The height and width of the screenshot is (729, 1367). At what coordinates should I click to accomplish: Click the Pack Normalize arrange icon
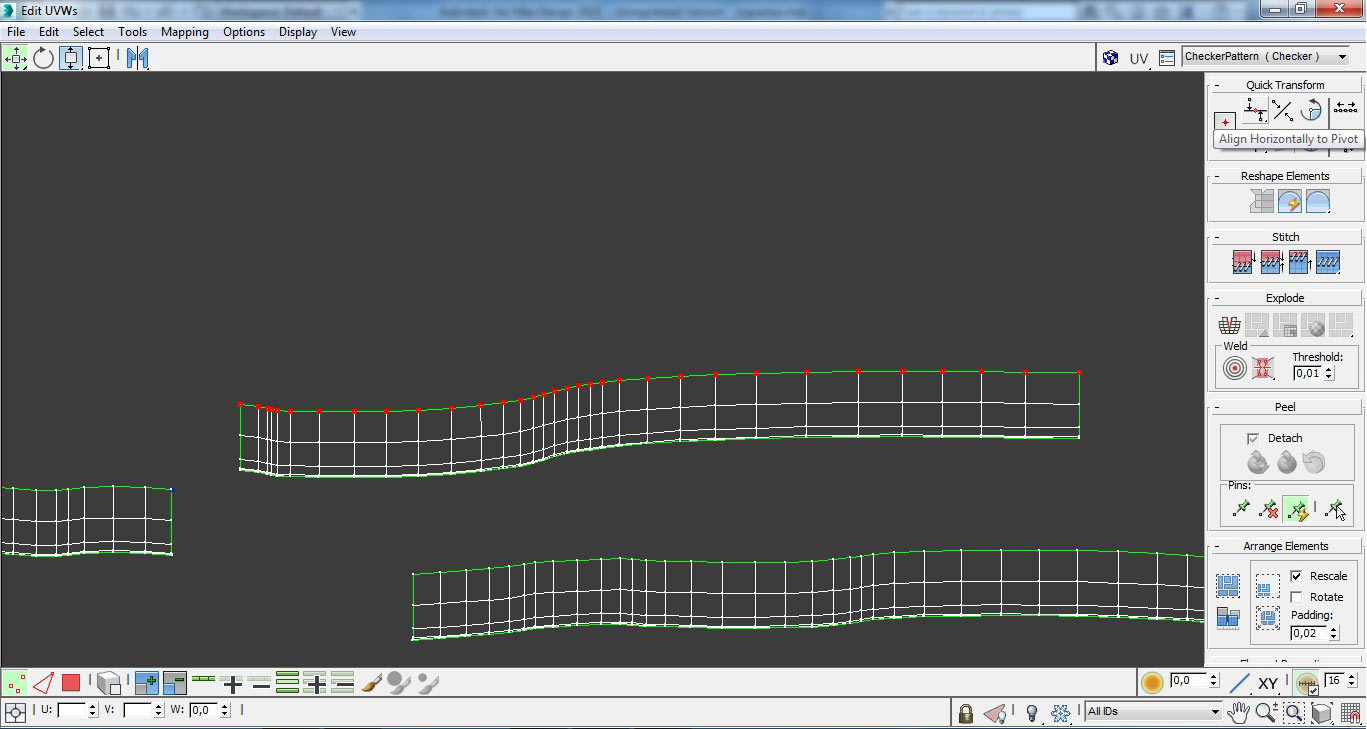[1228, 586]
